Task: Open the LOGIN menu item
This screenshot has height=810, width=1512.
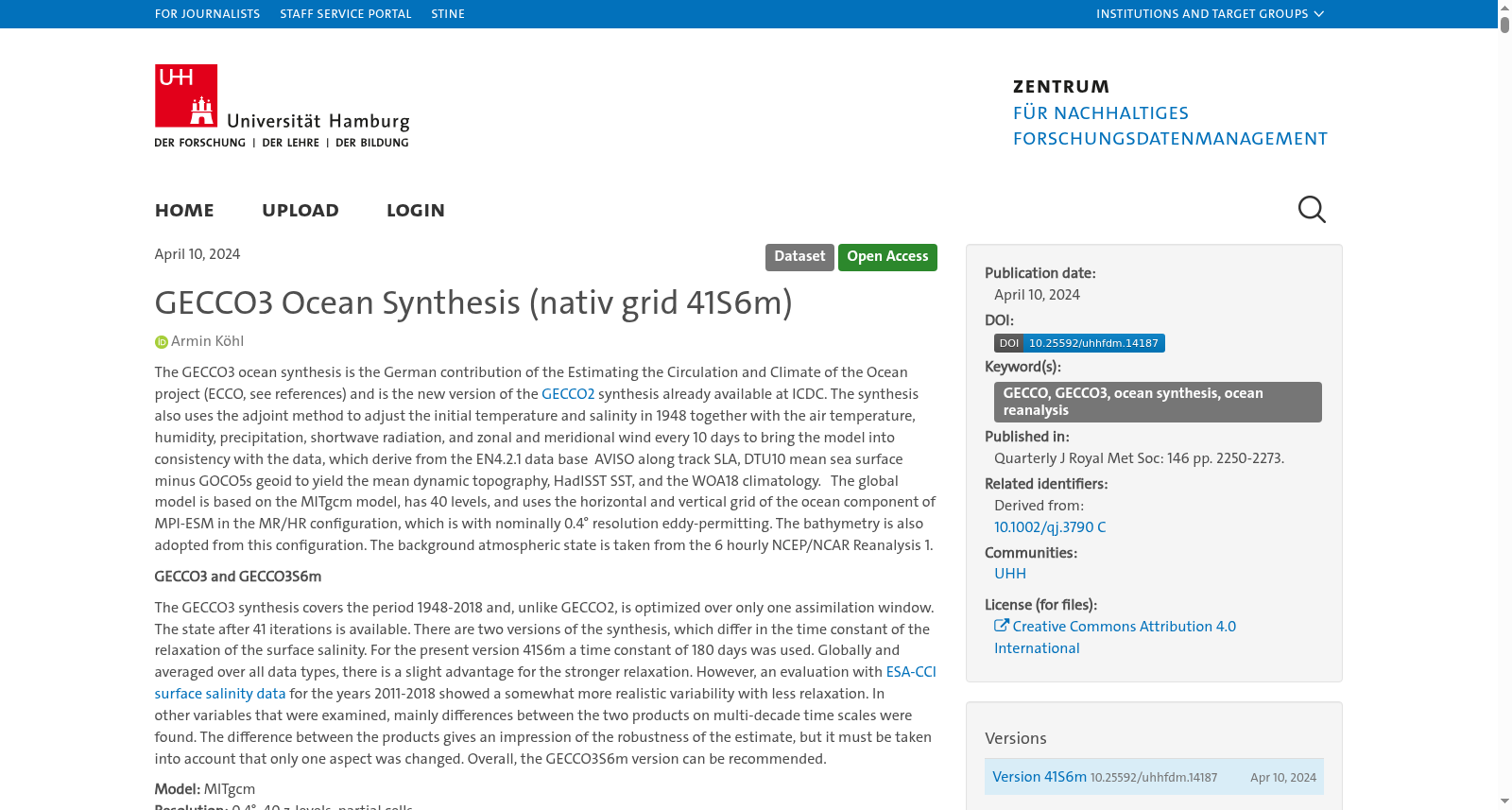Action: click(x=416, y=211)
